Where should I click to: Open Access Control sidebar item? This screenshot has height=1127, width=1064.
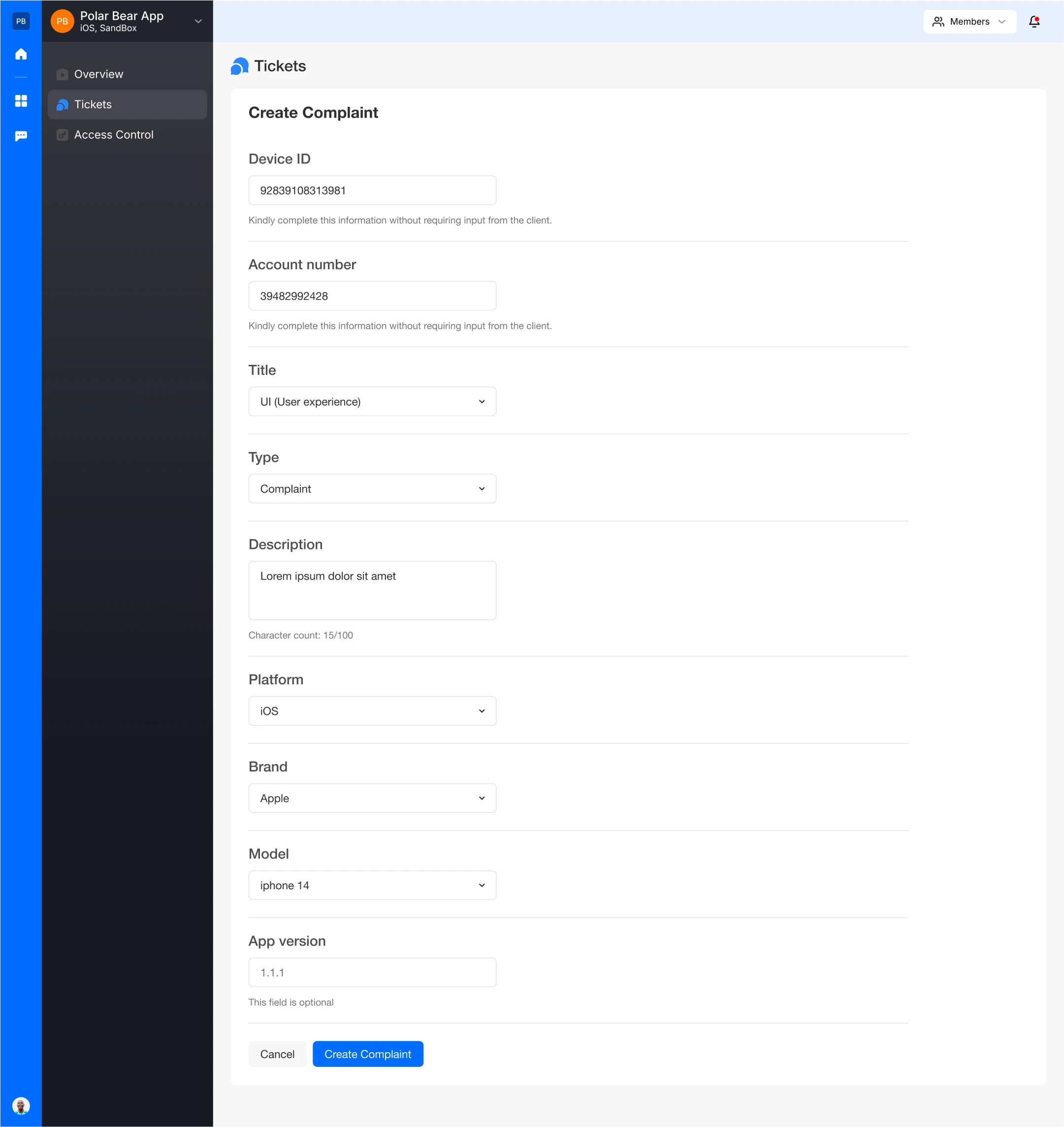point(113,135)
